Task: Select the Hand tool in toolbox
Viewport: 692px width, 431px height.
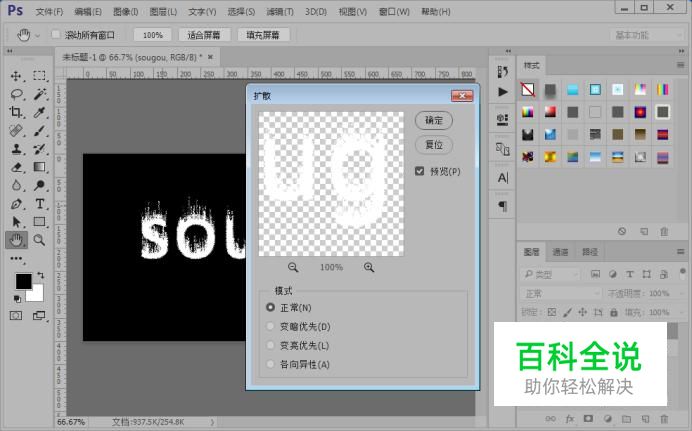Action: click(16, 240)
